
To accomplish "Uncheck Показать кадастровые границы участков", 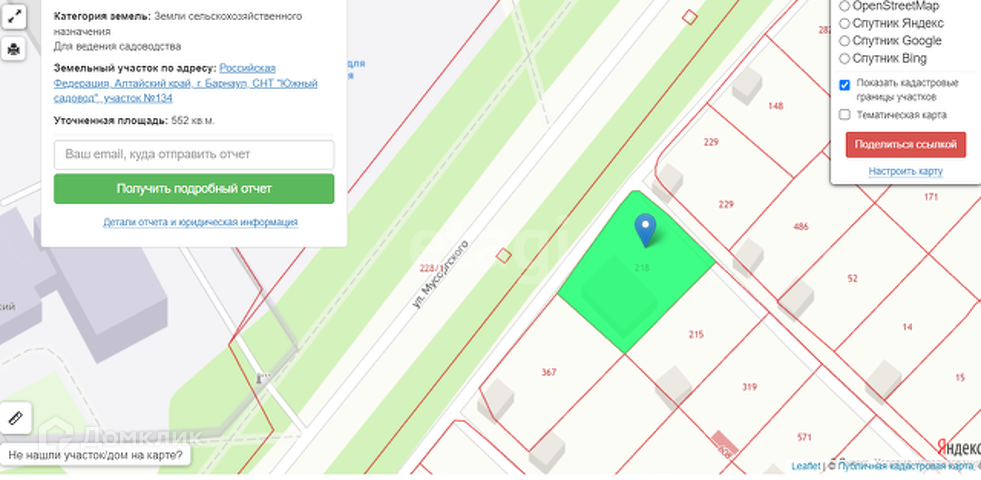I will pos(844,84).
